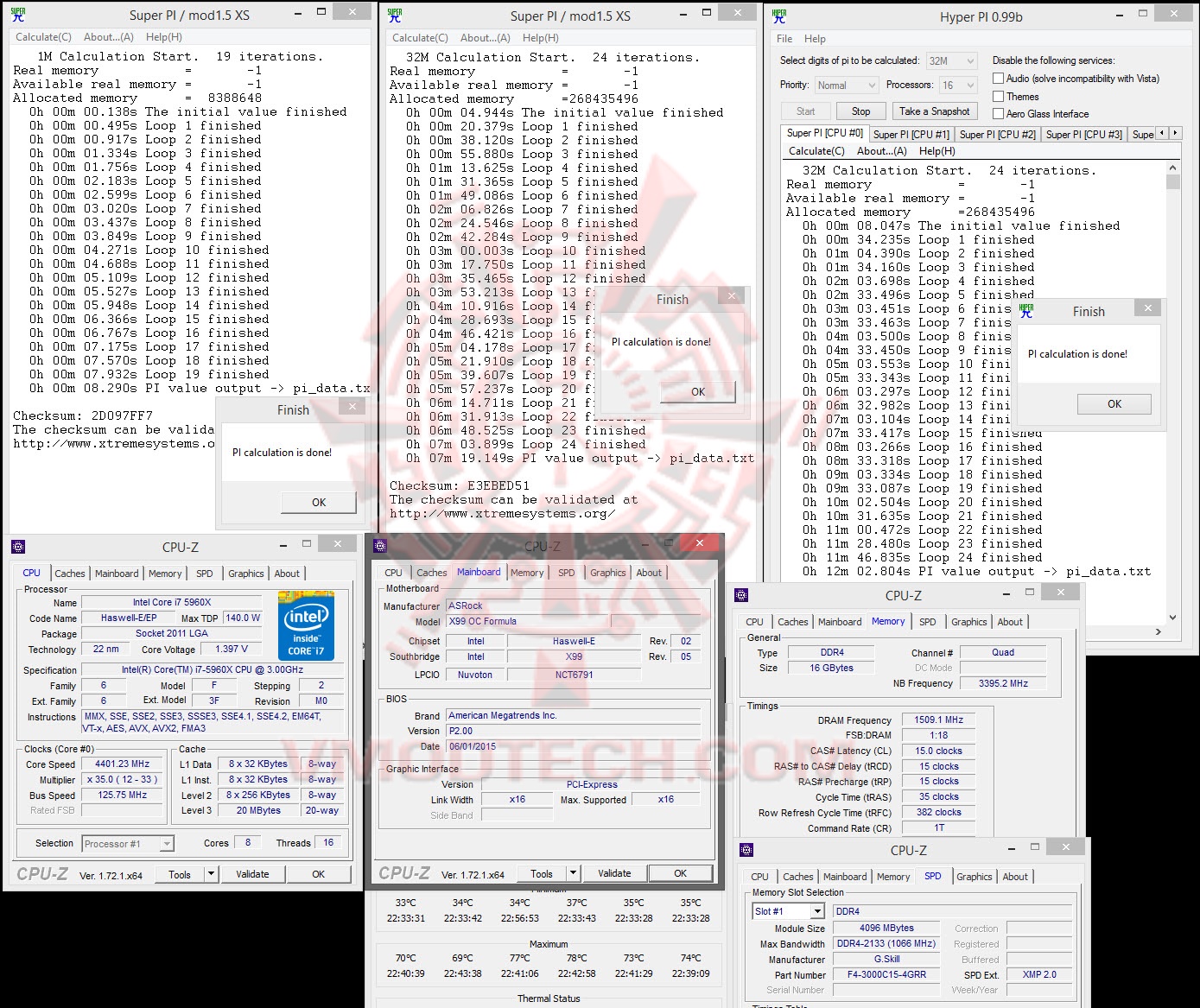
Task: Expand the Tools arrow in the CPU-Z Mainboard window
Action: (x=573, y=873)
